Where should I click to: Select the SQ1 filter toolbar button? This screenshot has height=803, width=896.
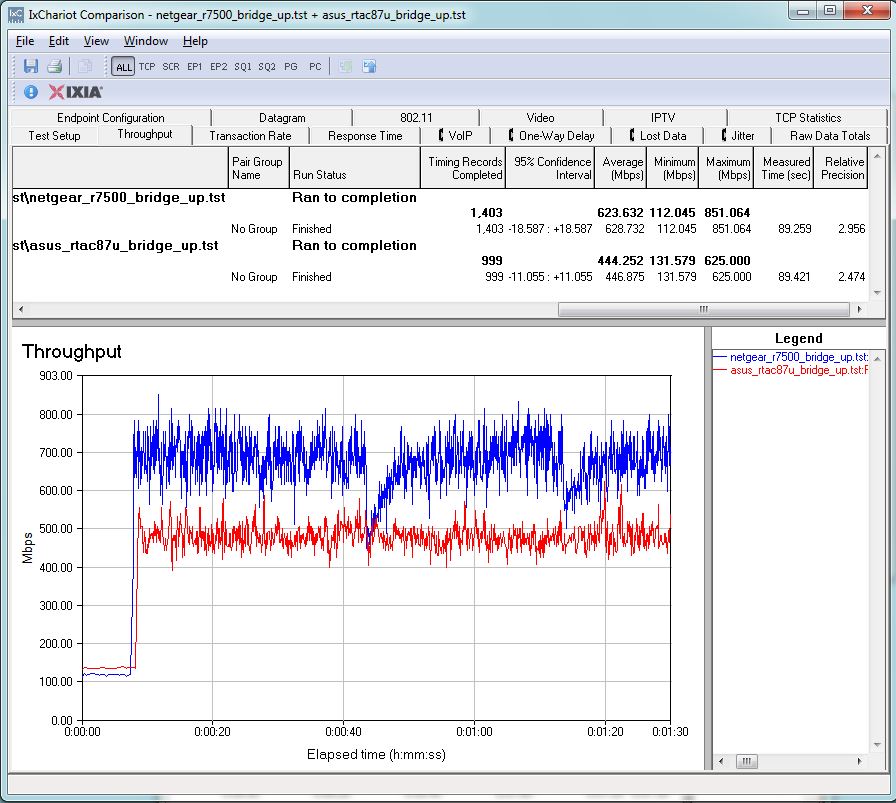243,67
